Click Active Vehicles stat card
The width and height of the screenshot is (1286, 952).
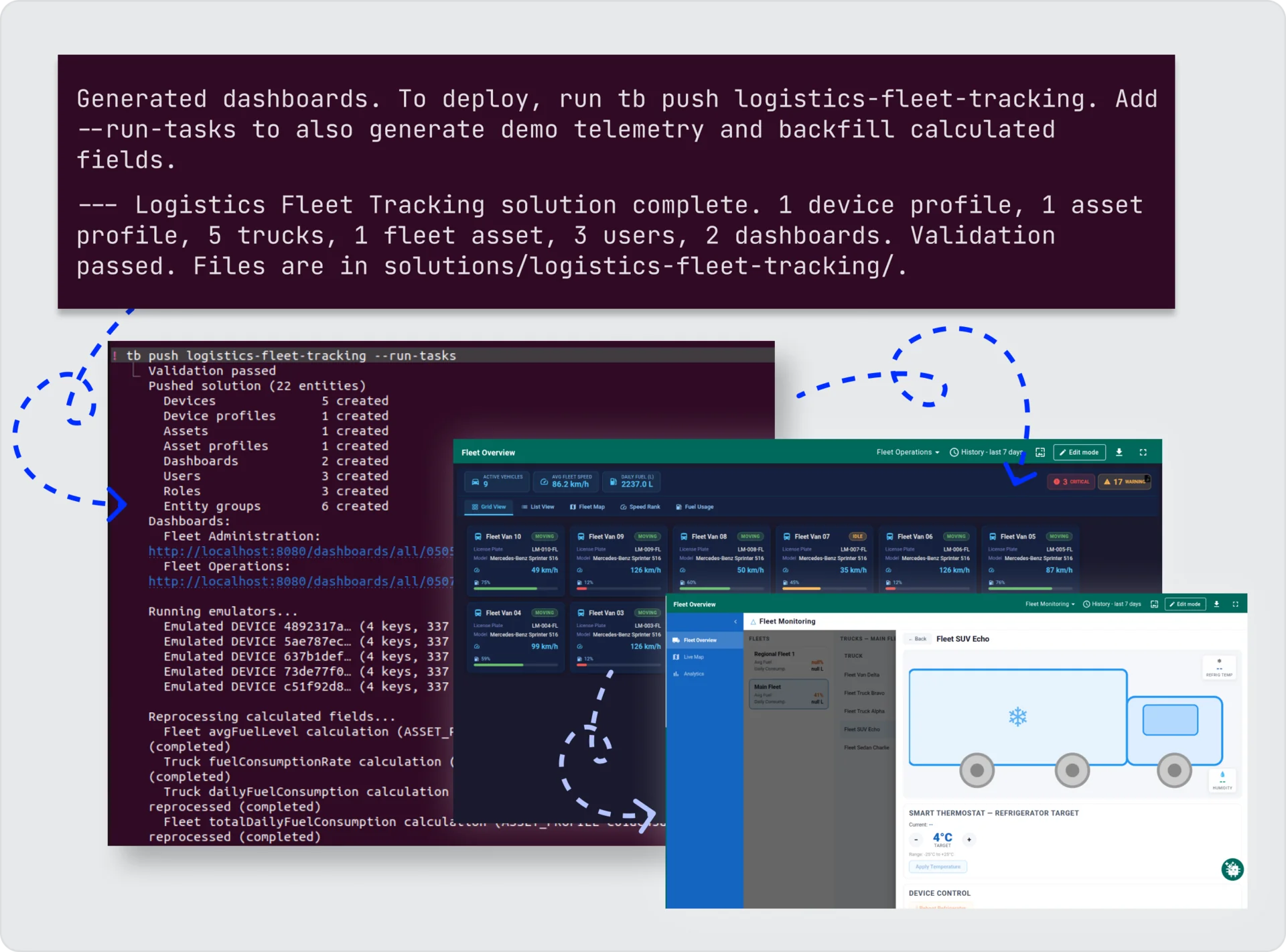(x=497, y=481)
